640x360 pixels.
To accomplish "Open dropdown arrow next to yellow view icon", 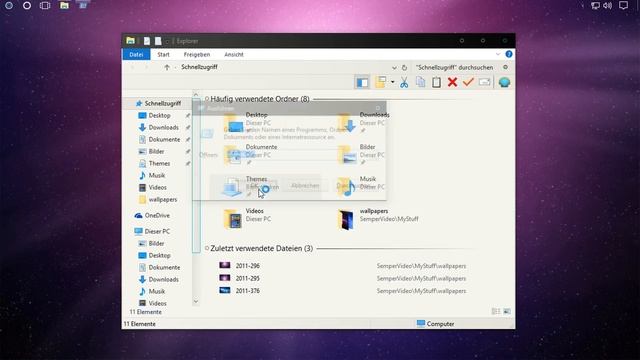I will coord(393,82).
